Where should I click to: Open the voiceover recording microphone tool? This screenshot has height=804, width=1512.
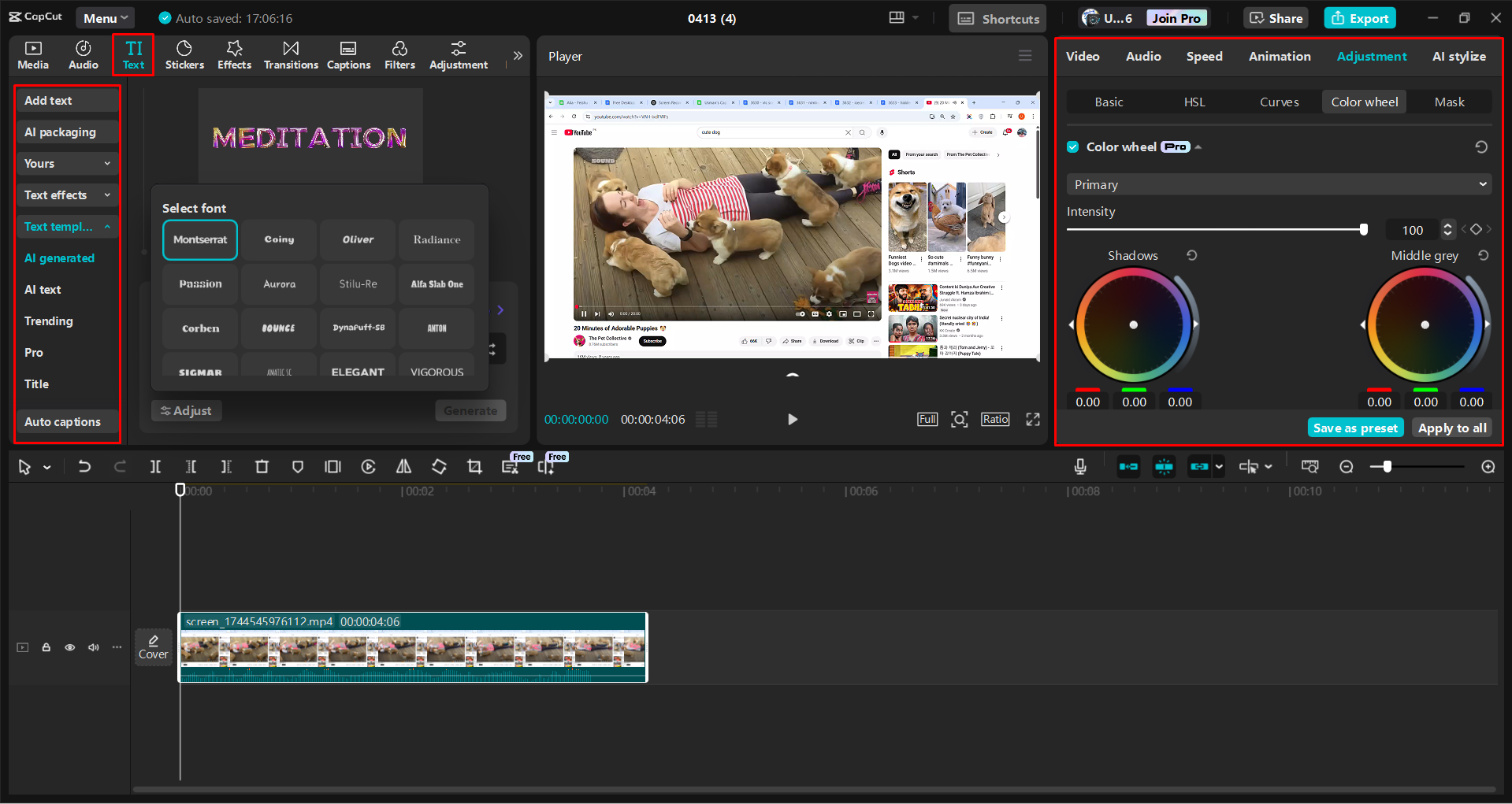(x=1079, y=466)
